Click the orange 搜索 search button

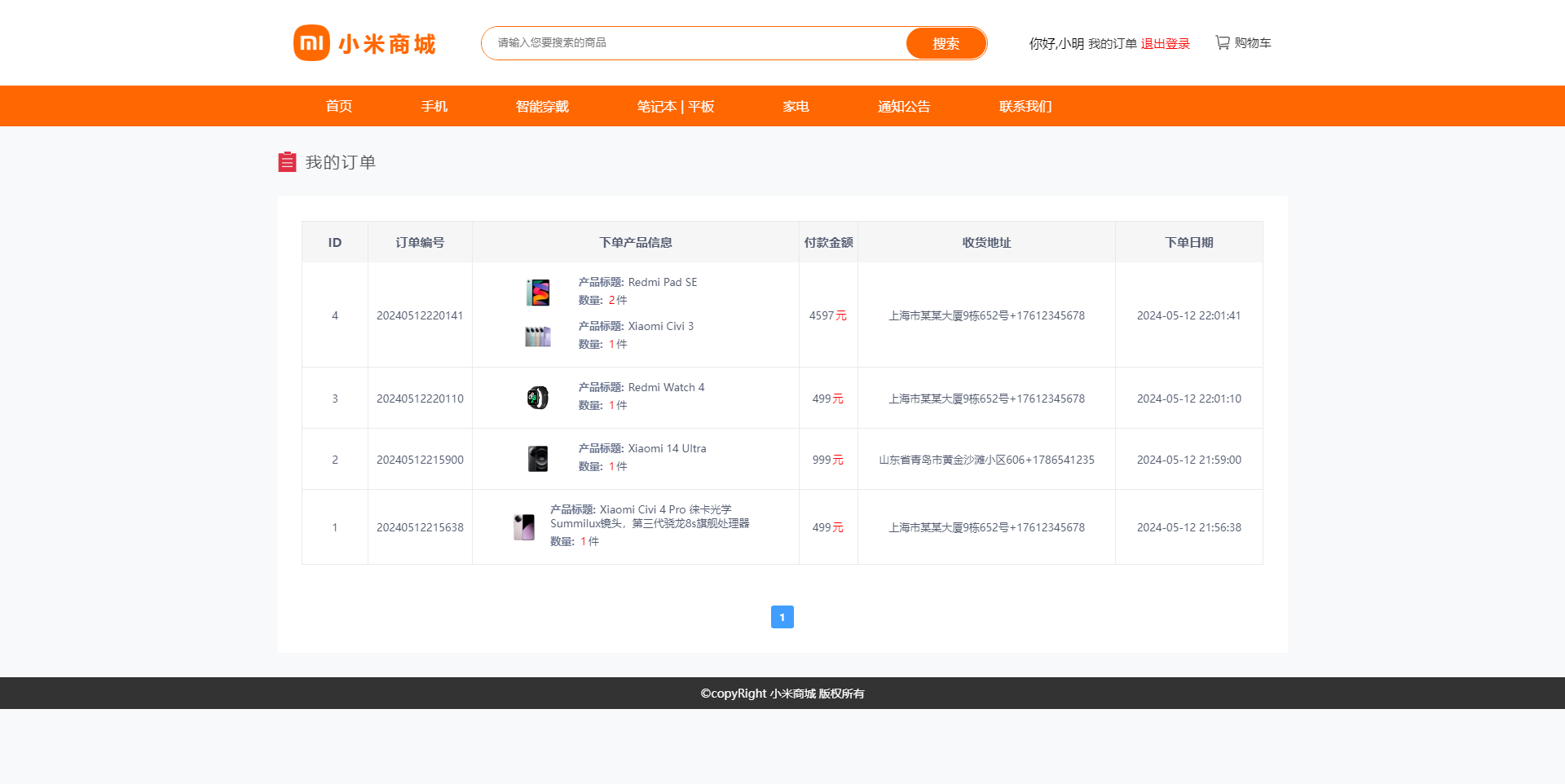[946, 43]
